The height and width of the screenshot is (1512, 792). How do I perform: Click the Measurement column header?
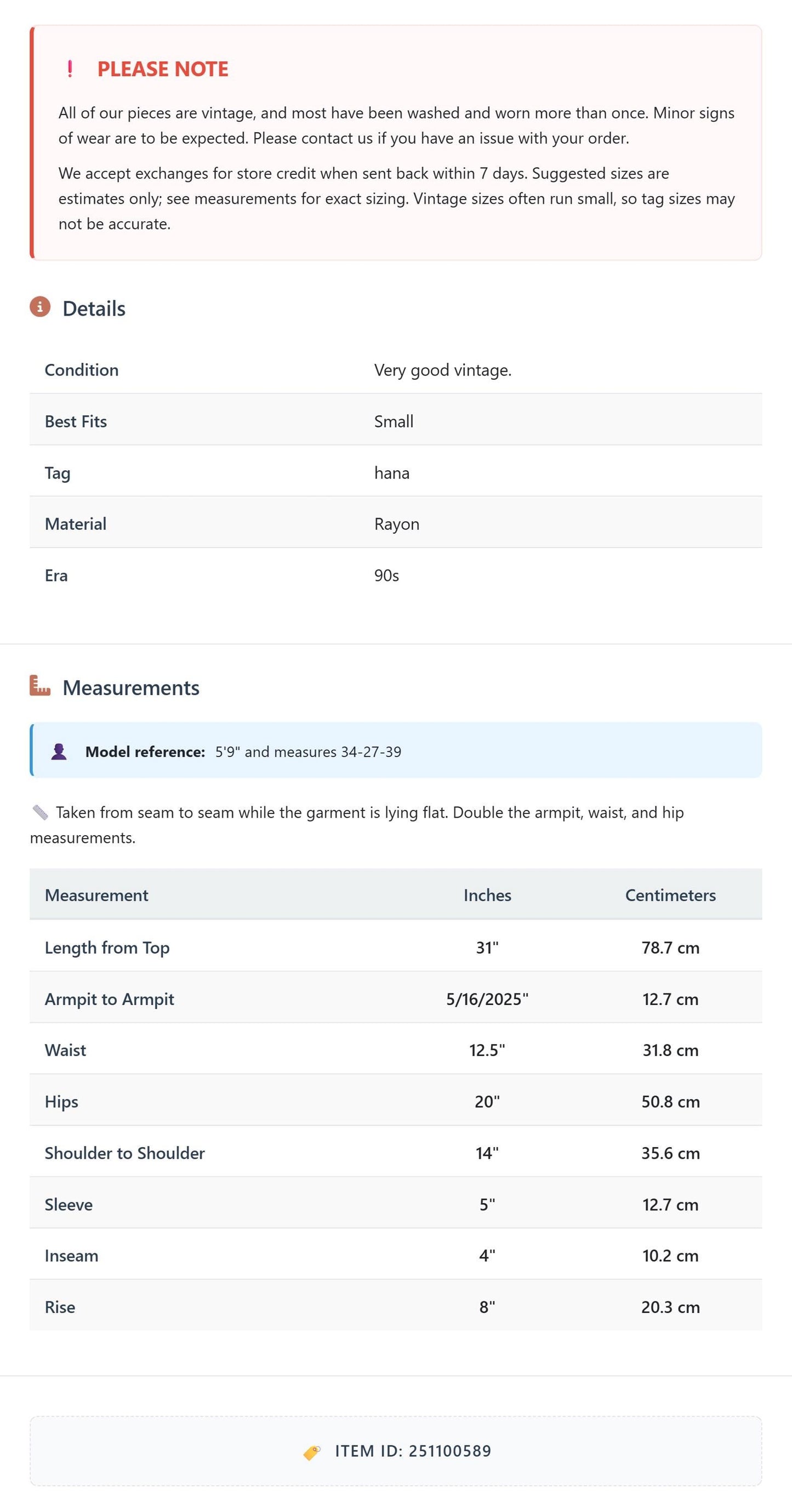click(x=96, y=895)
